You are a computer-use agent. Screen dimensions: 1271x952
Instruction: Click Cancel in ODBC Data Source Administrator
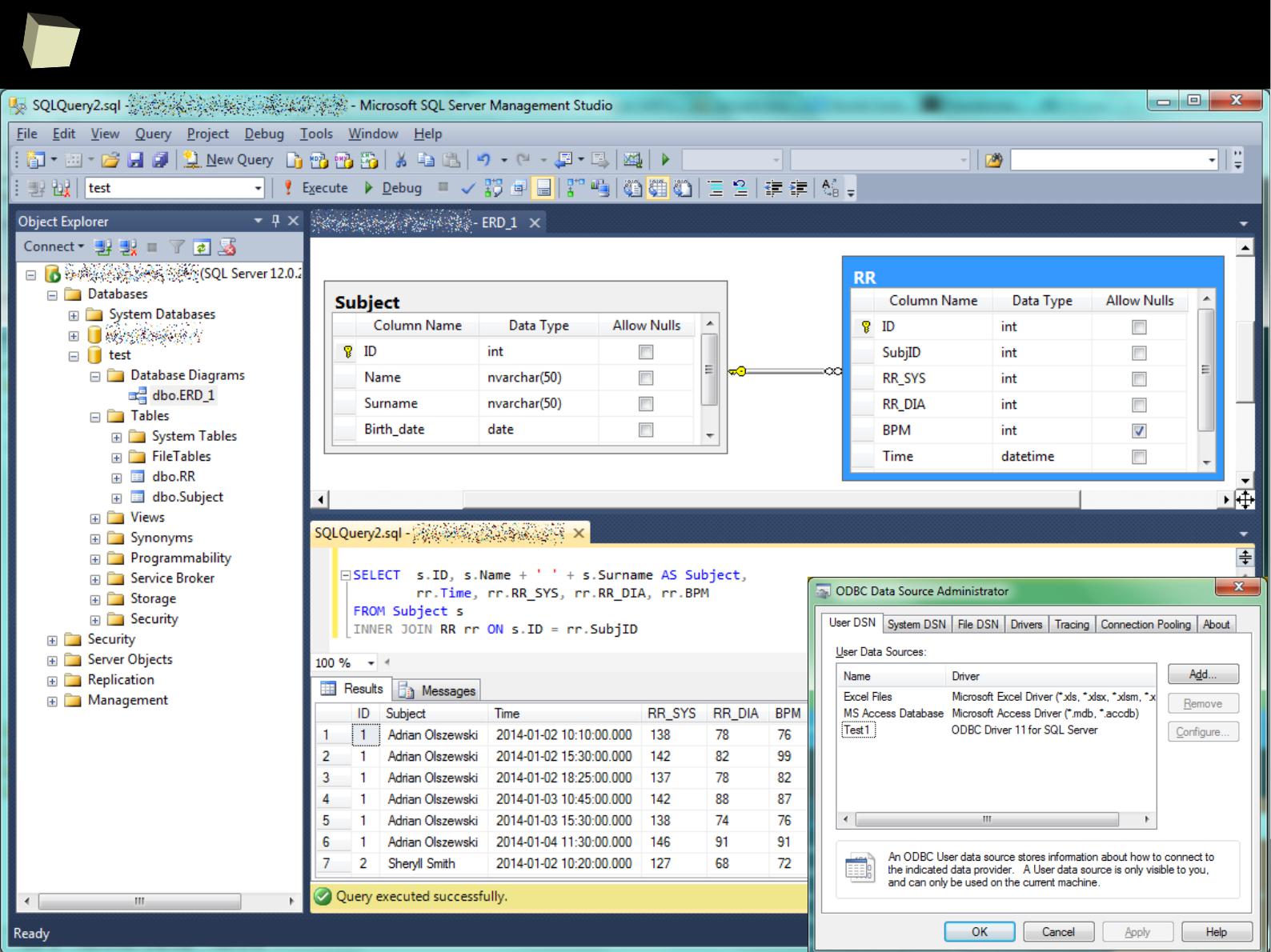(1058, 932)
